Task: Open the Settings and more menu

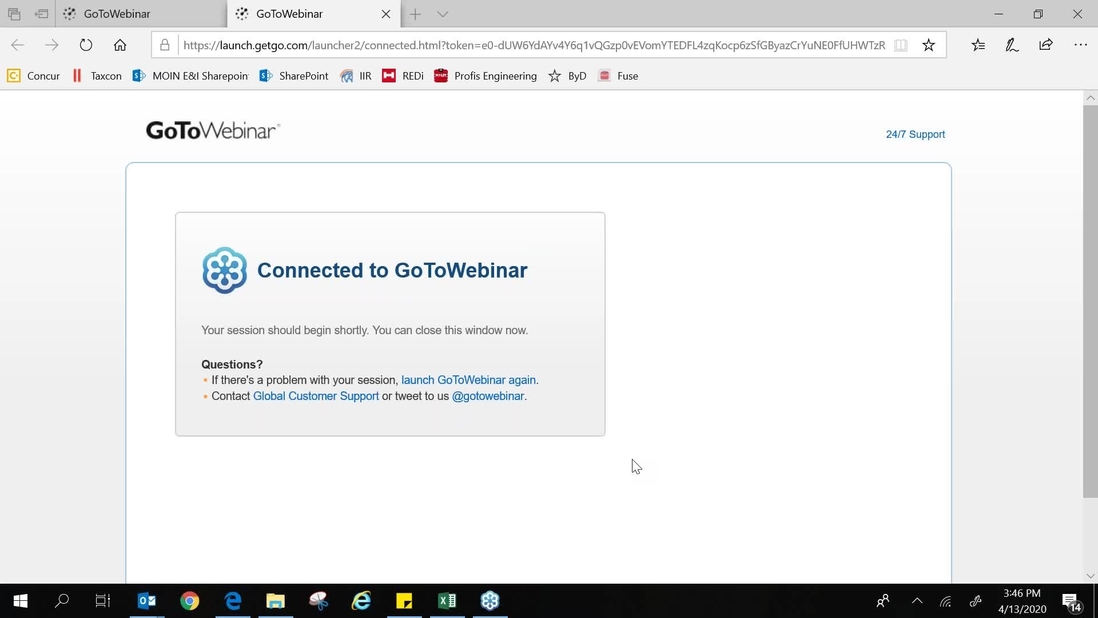Action: point(1080,45)
